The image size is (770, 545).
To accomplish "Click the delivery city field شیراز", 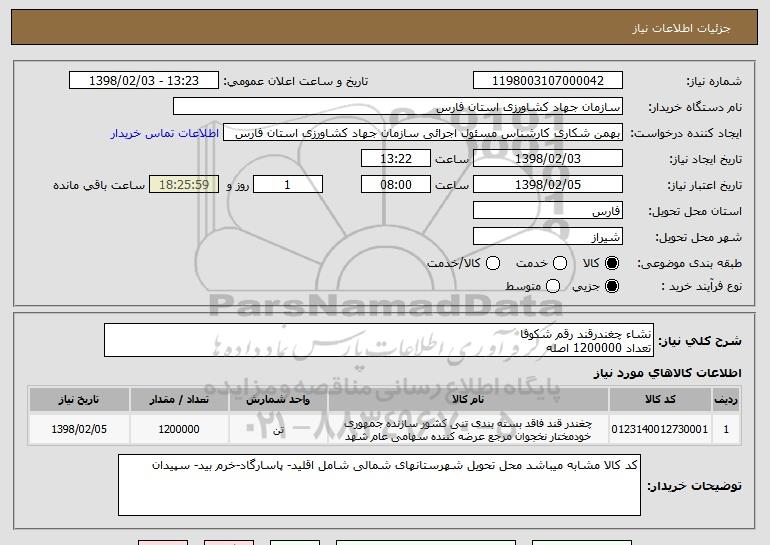I will coord(548,237).
